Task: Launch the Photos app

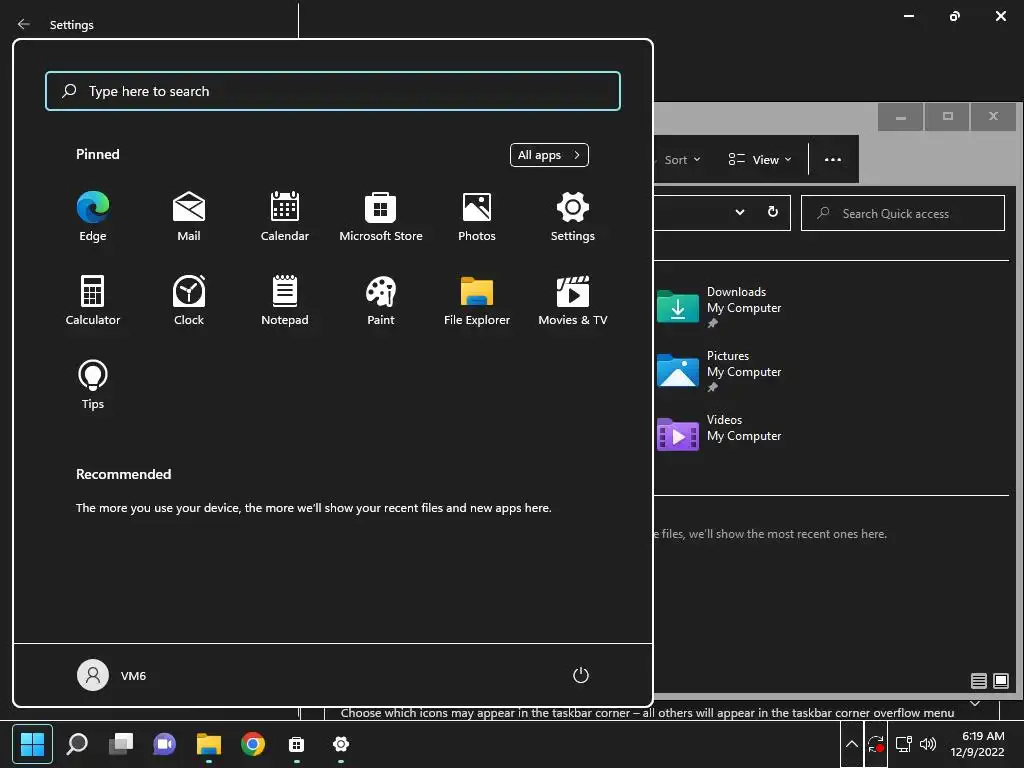Action: [x=477, y=217]
